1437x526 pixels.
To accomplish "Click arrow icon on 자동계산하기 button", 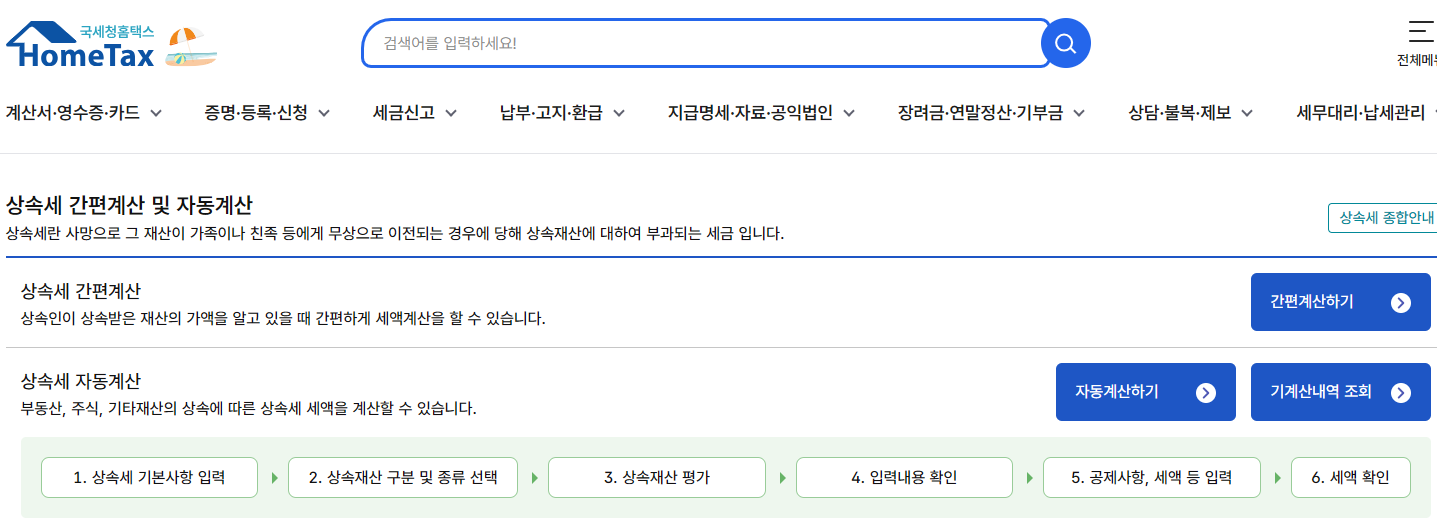I will pos(1206,392).
